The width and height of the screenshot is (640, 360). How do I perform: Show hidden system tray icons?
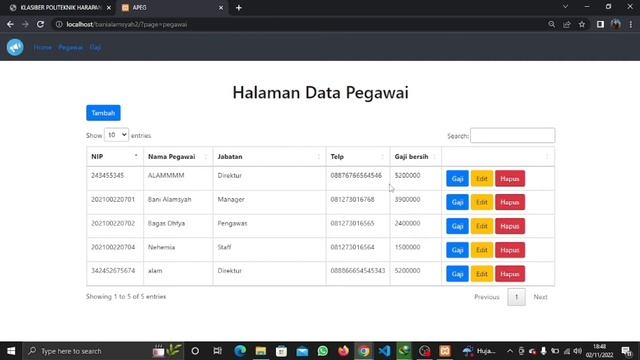[x=510, y=351]
